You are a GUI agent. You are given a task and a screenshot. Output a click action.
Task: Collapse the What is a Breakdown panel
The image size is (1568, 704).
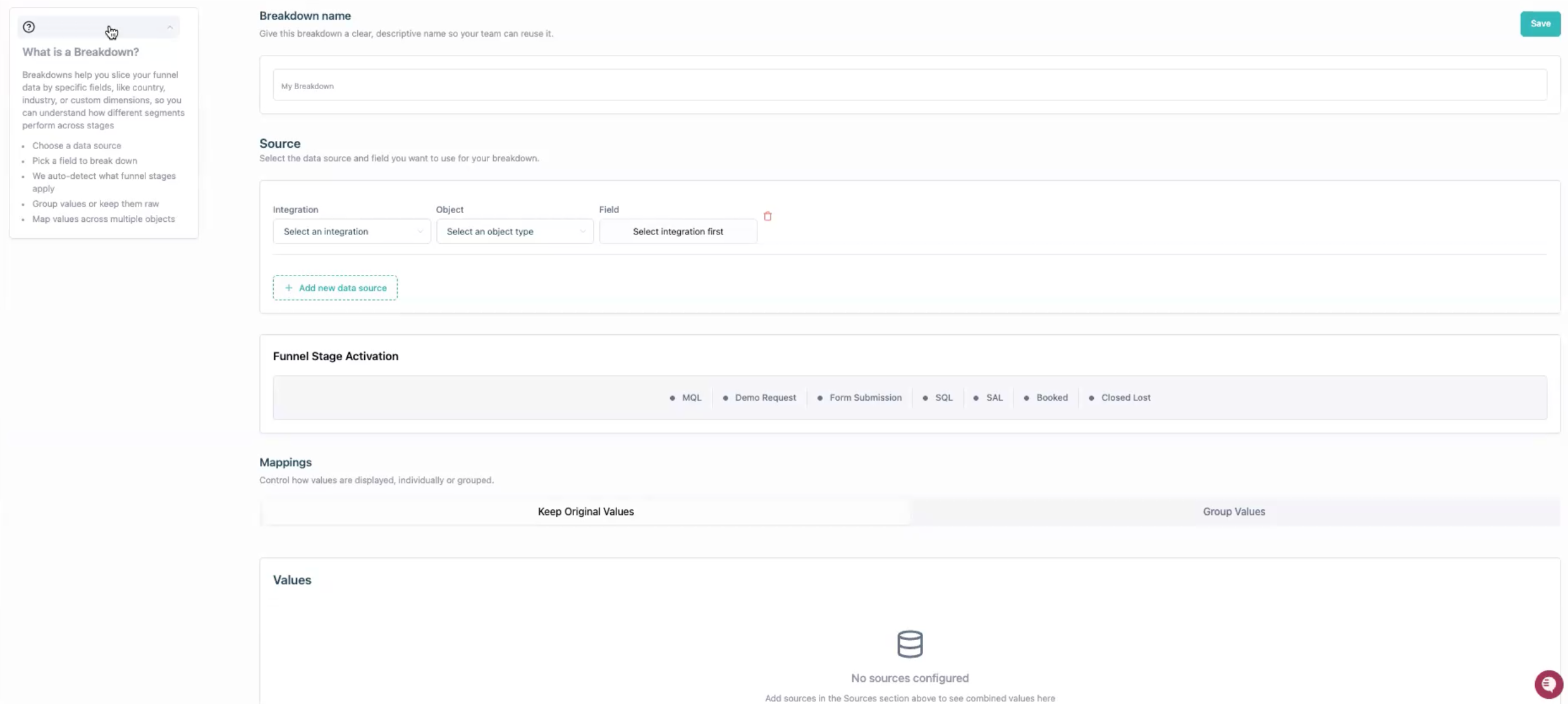169,27
